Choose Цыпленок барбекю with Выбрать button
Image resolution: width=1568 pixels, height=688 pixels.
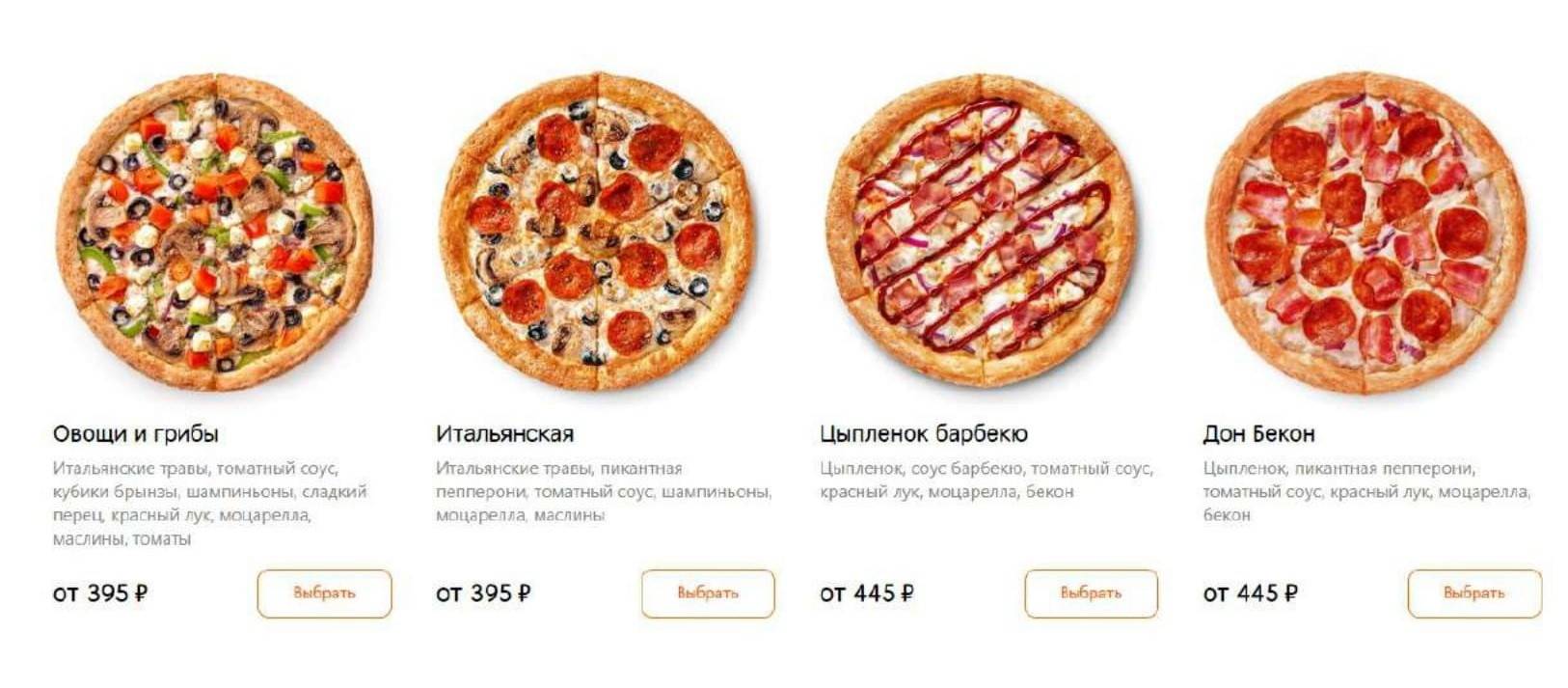[1091, 593]
